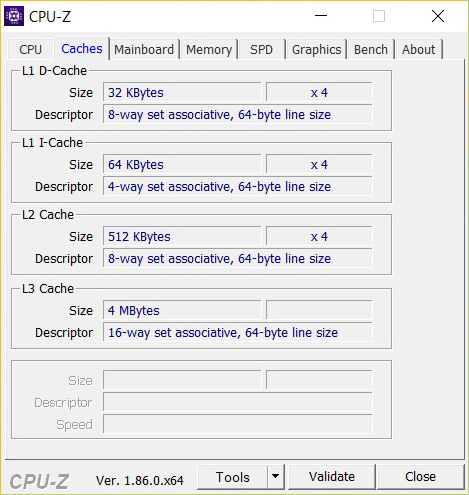Select the Mainboard tab
The image size is (469, 495).
(144, 50)
